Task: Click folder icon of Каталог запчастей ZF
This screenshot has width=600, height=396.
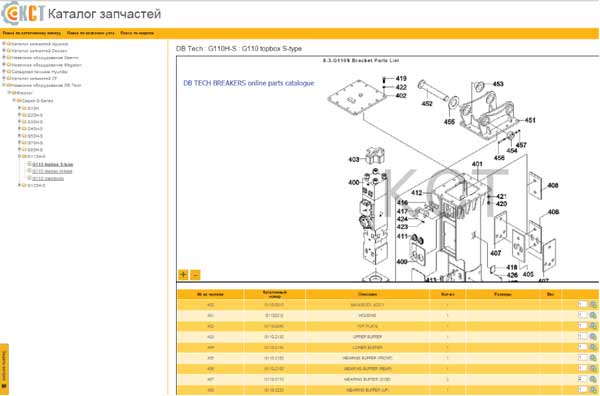Action: [x=9, y=78]
